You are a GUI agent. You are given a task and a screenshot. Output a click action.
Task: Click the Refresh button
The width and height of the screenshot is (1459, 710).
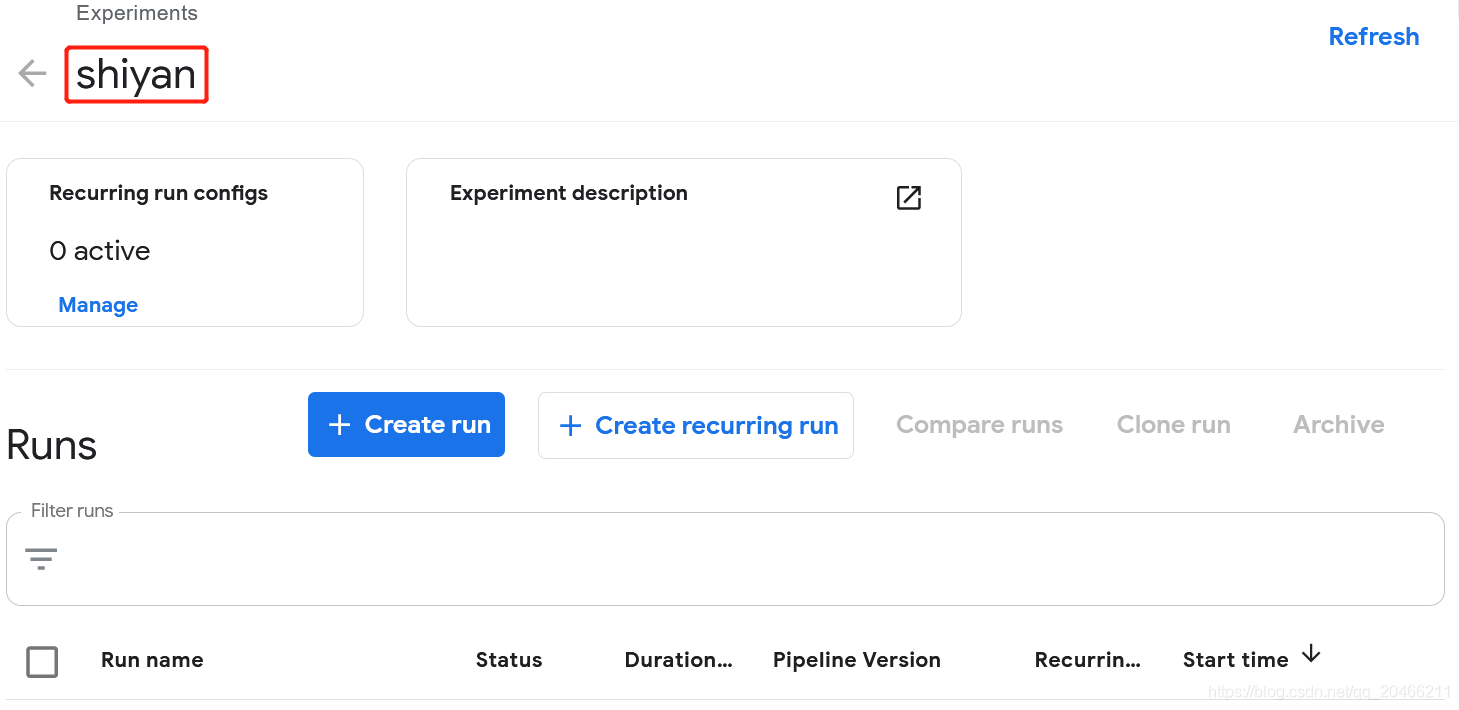click(x=1373, y=37)
